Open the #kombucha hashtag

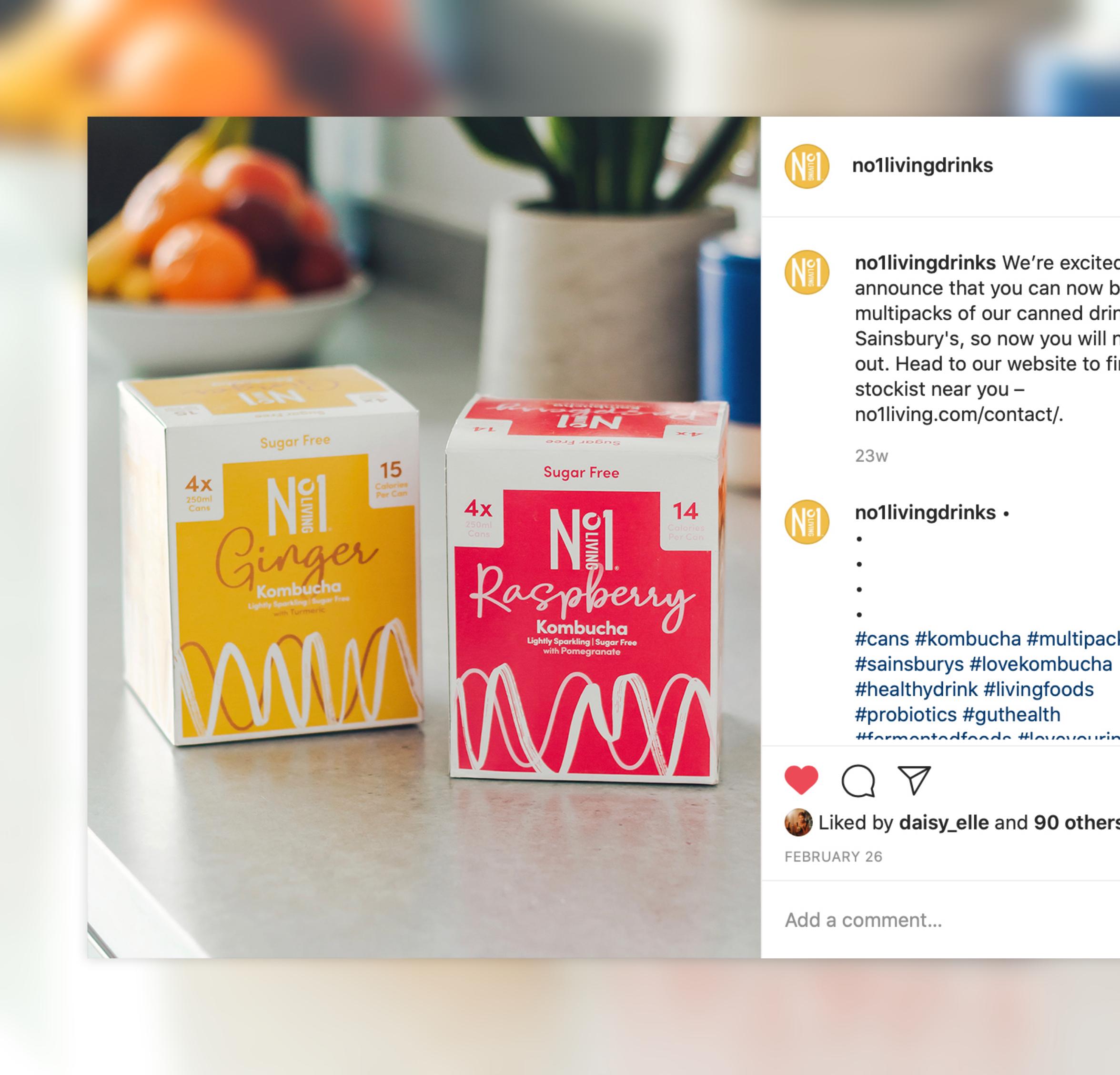(x=968, y=639)
